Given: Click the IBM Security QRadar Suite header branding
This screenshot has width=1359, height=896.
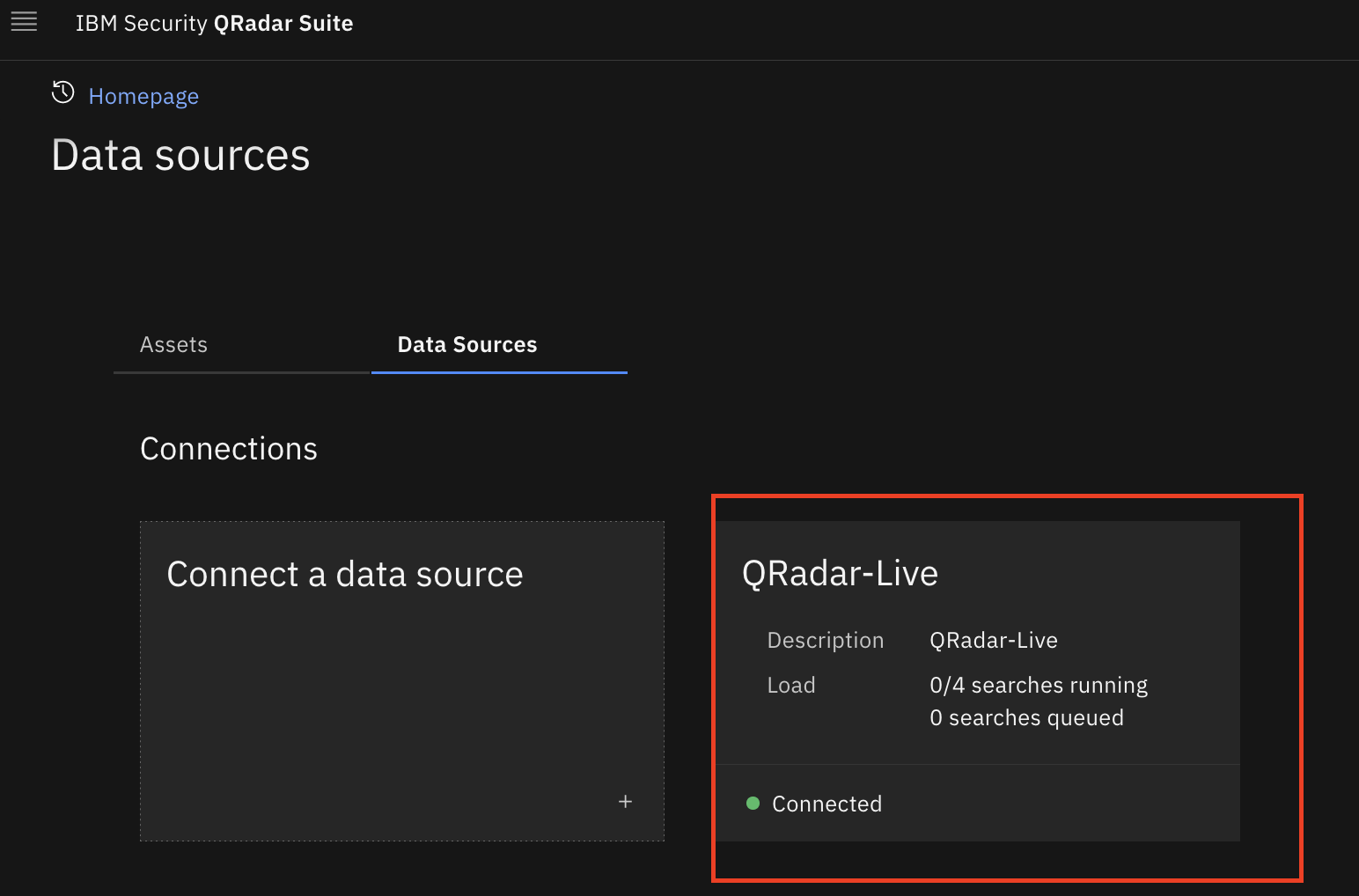Looking at the screenshot, I should pos(214,24).
